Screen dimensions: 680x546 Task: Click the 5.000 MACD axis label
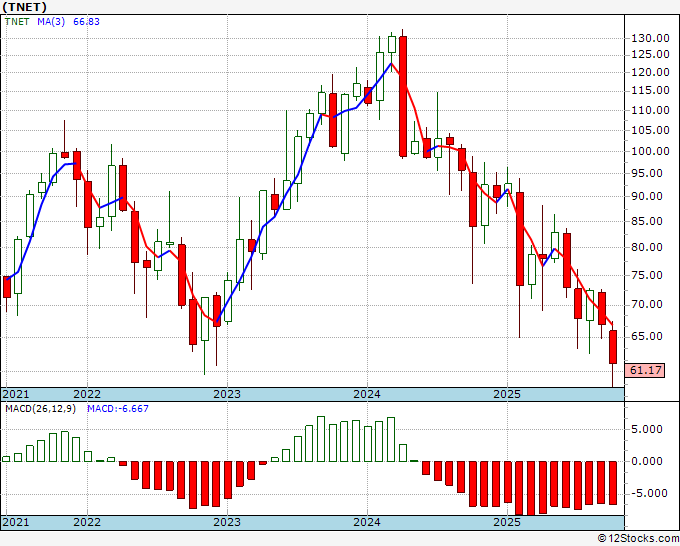click(647, 429)
